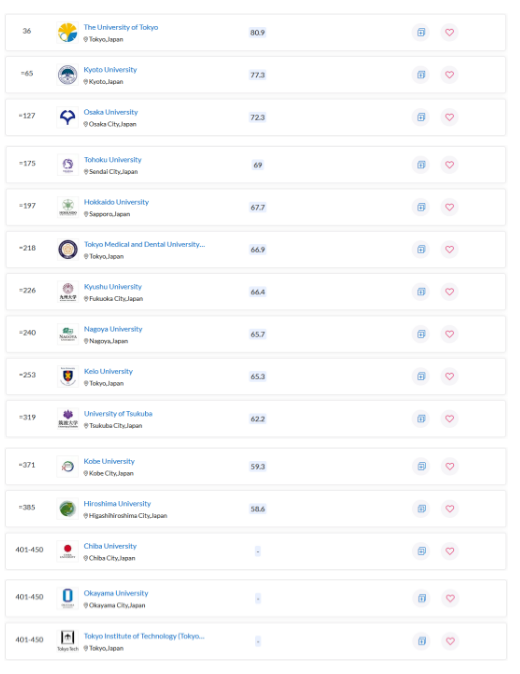Click the compare icon for Osaka University
Viewport: 520px width, 674px height.
pyautogui.click(x=421, y=117)
